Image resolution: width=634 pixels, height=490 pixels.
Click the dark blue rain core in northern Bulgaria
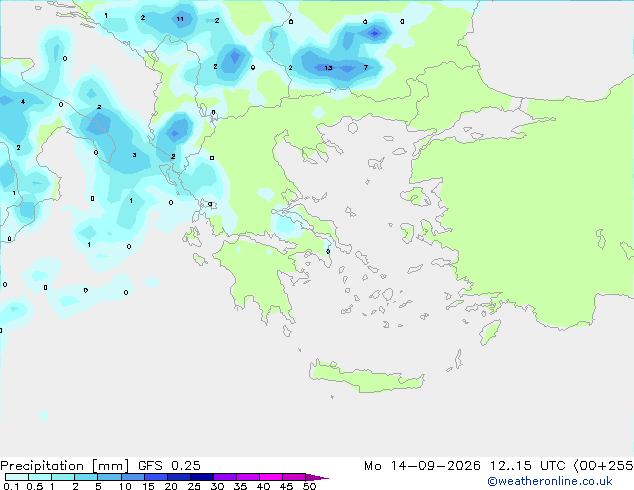coord(375,33)
